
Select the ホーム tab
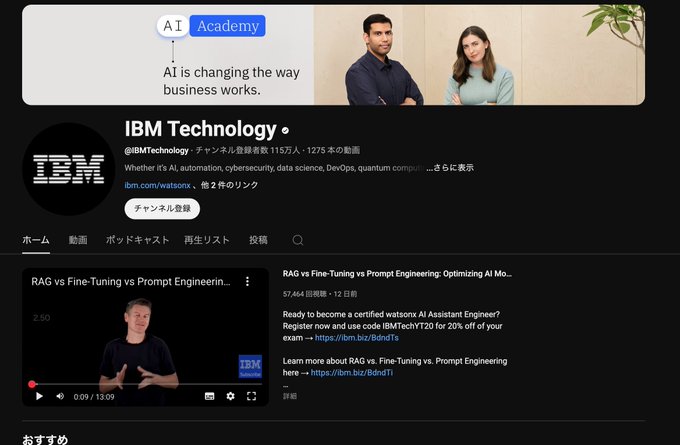(x=36, y=240)
